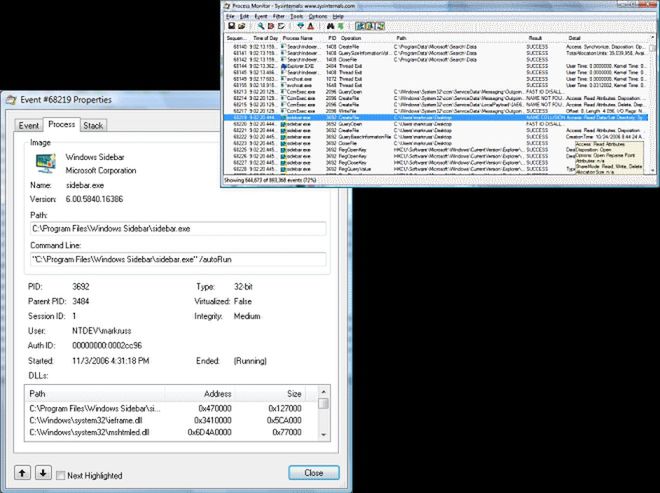The image size is (660, 493).
Task: Click the Clear display icon in Process Monitor
Action: point(281,26)
